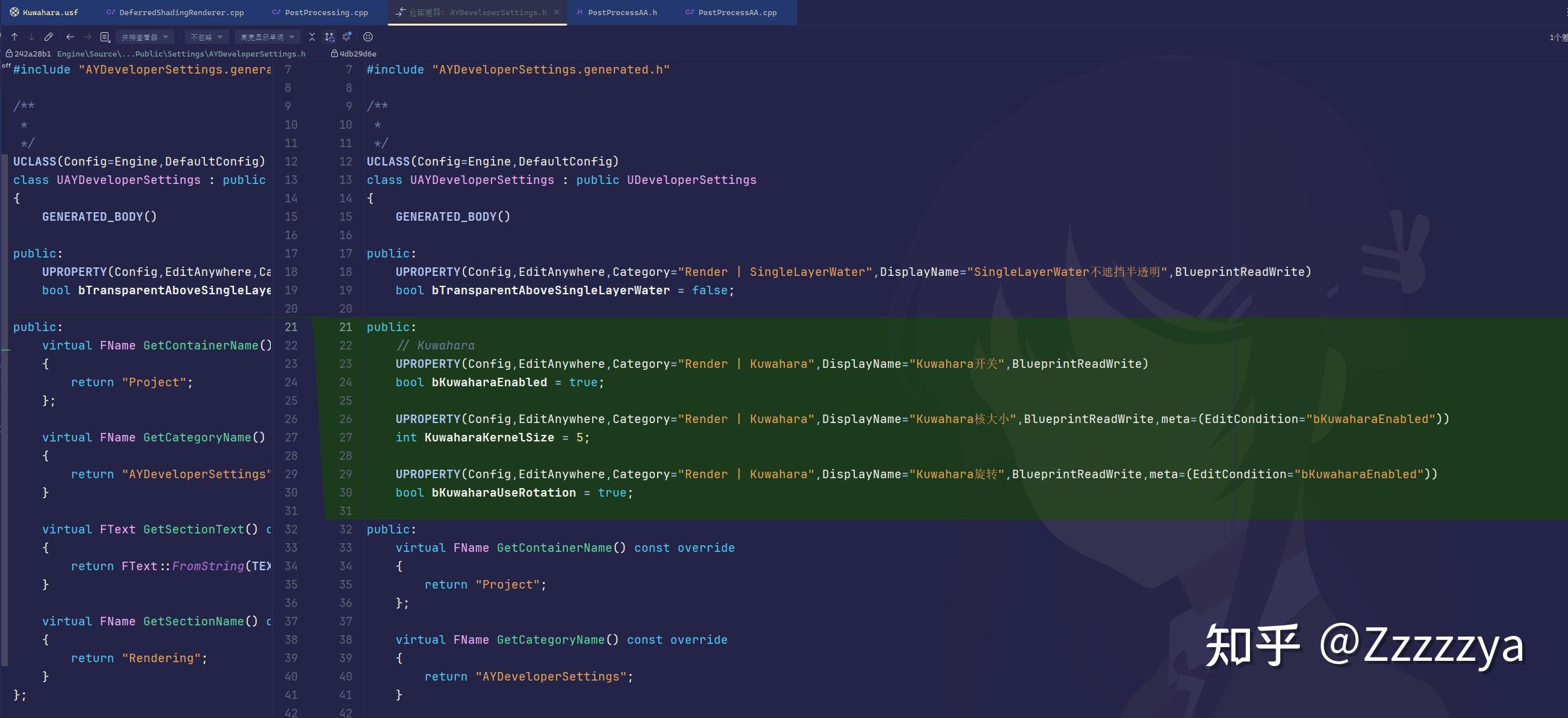The width and height of the screenshot is (1568, 718).
Task: Toggle synchronized scrolling button
Action: click(x=329, y=37)
